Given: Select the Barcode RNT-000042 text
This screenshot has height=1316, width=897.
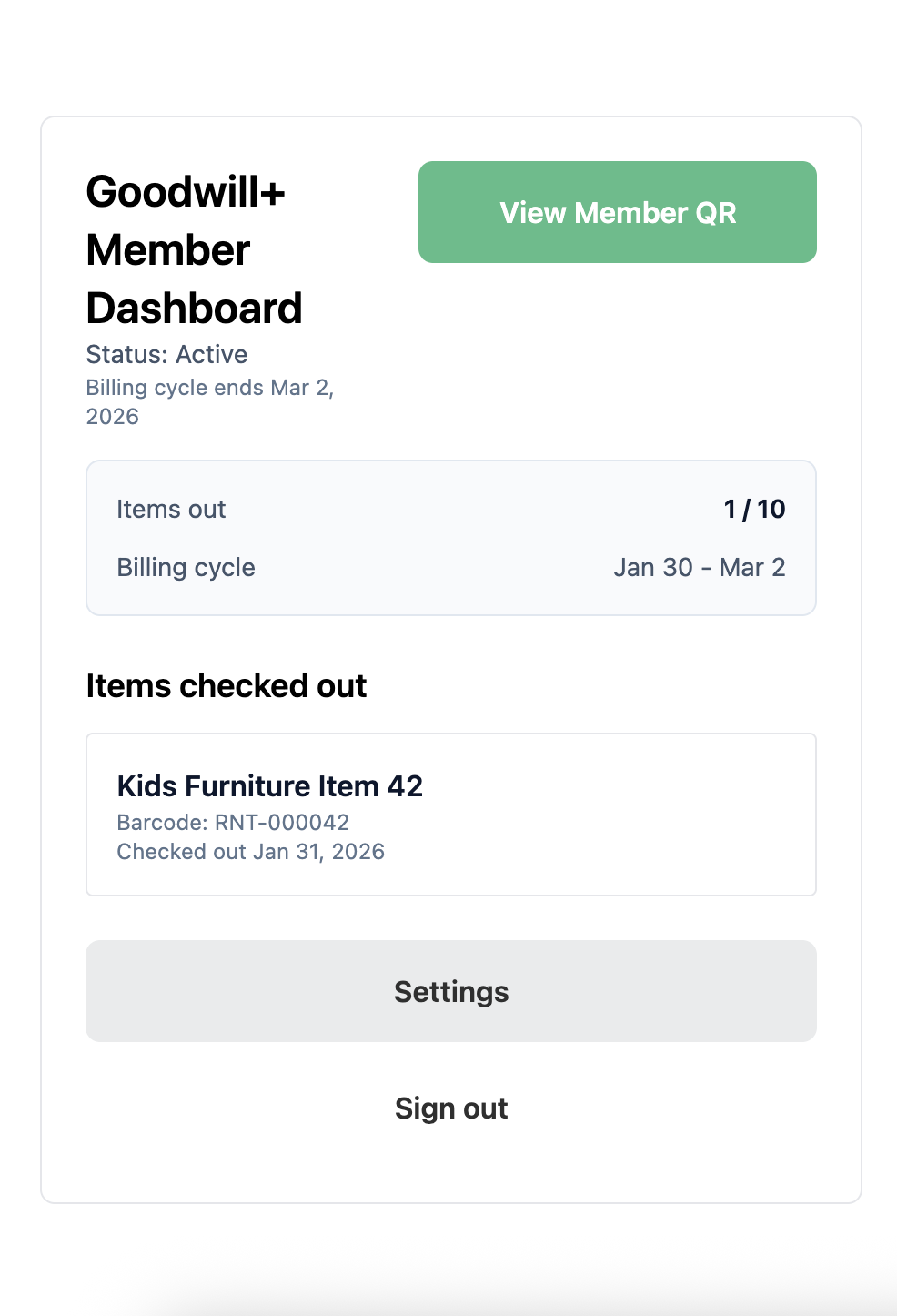Looking at the screenshot, I should point(233,822).
